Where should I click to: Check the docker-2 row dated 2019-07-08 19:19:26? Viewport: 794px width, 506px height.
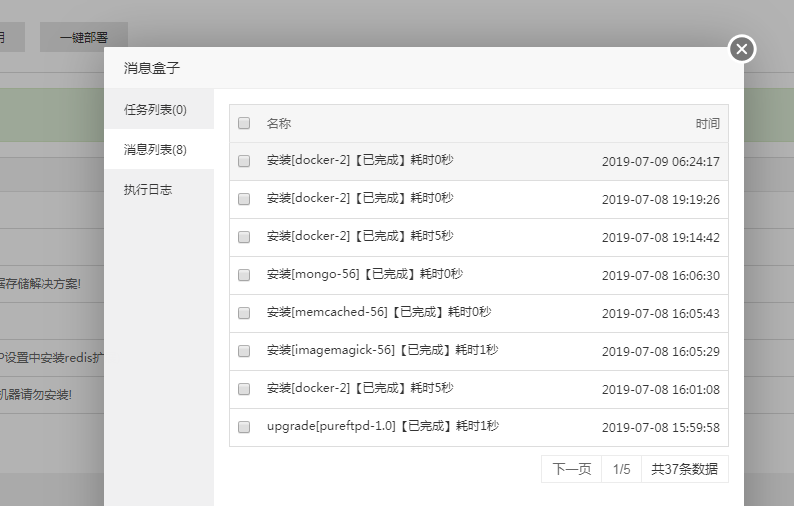(x=244, y=199)
